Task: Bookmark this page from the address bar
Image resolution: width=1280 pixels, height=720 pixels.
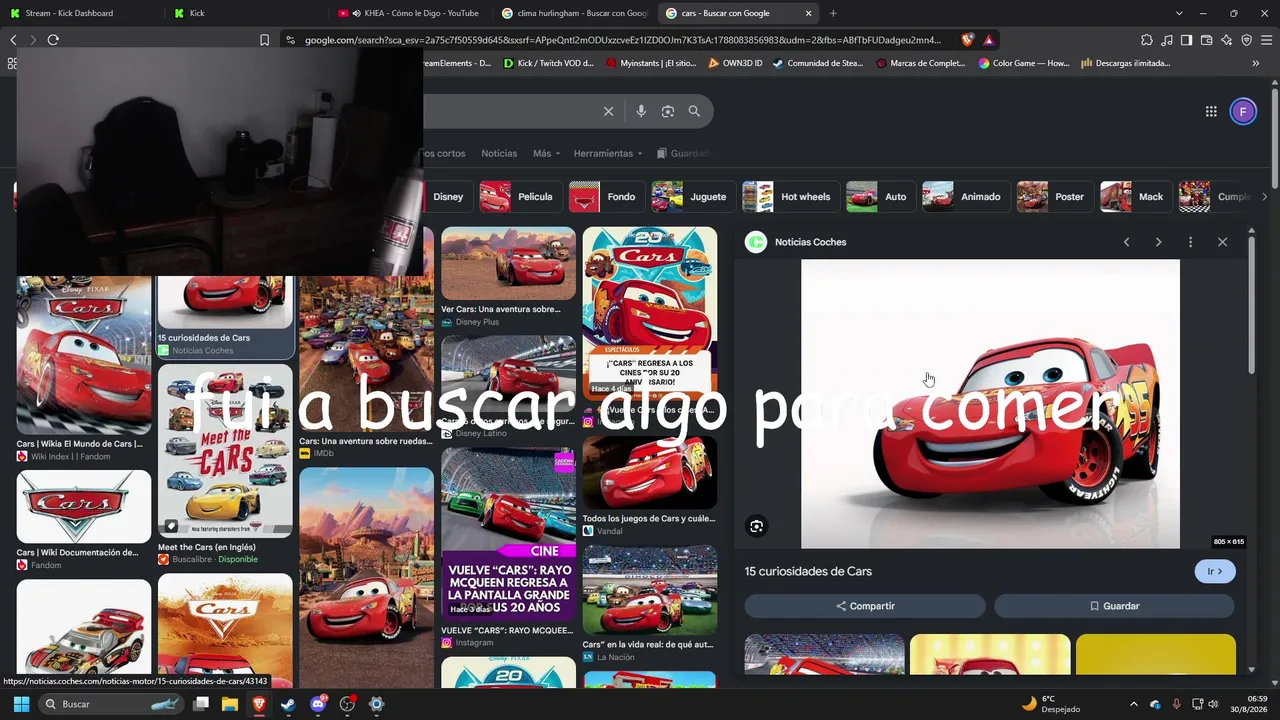Action: [x=264, y=40]
